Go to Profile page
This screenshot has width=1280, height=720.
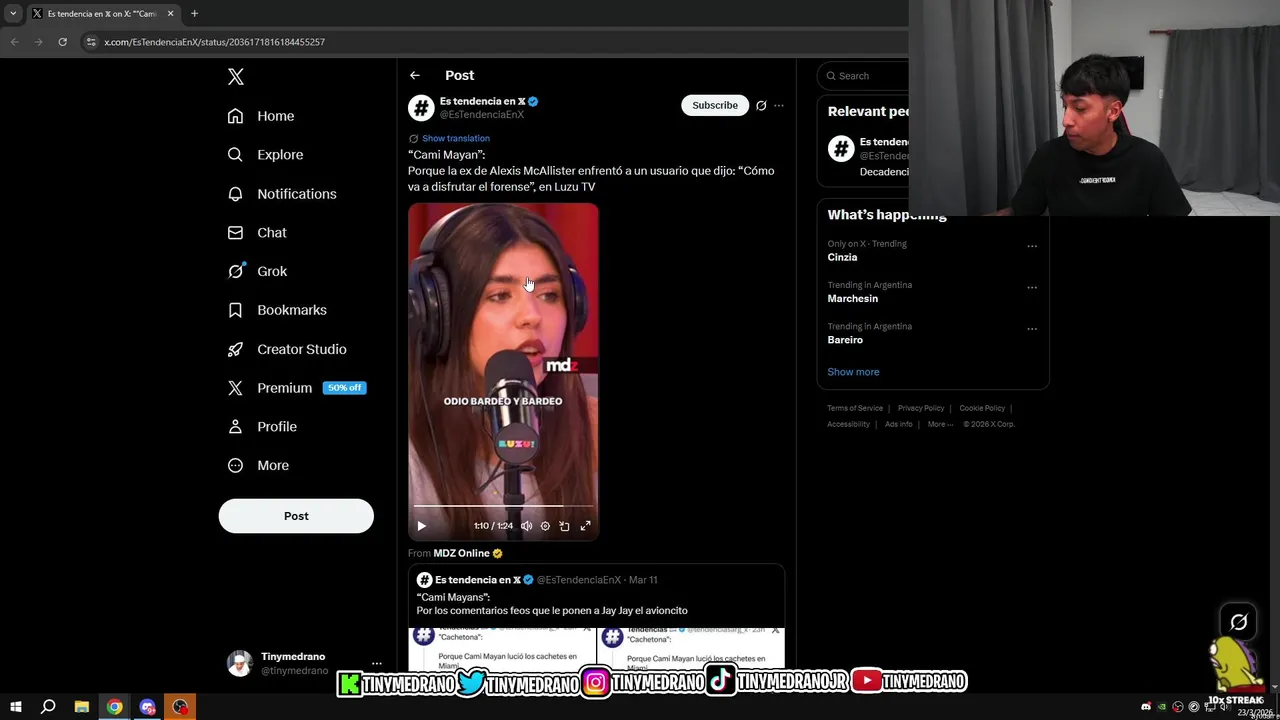(262, 427)
